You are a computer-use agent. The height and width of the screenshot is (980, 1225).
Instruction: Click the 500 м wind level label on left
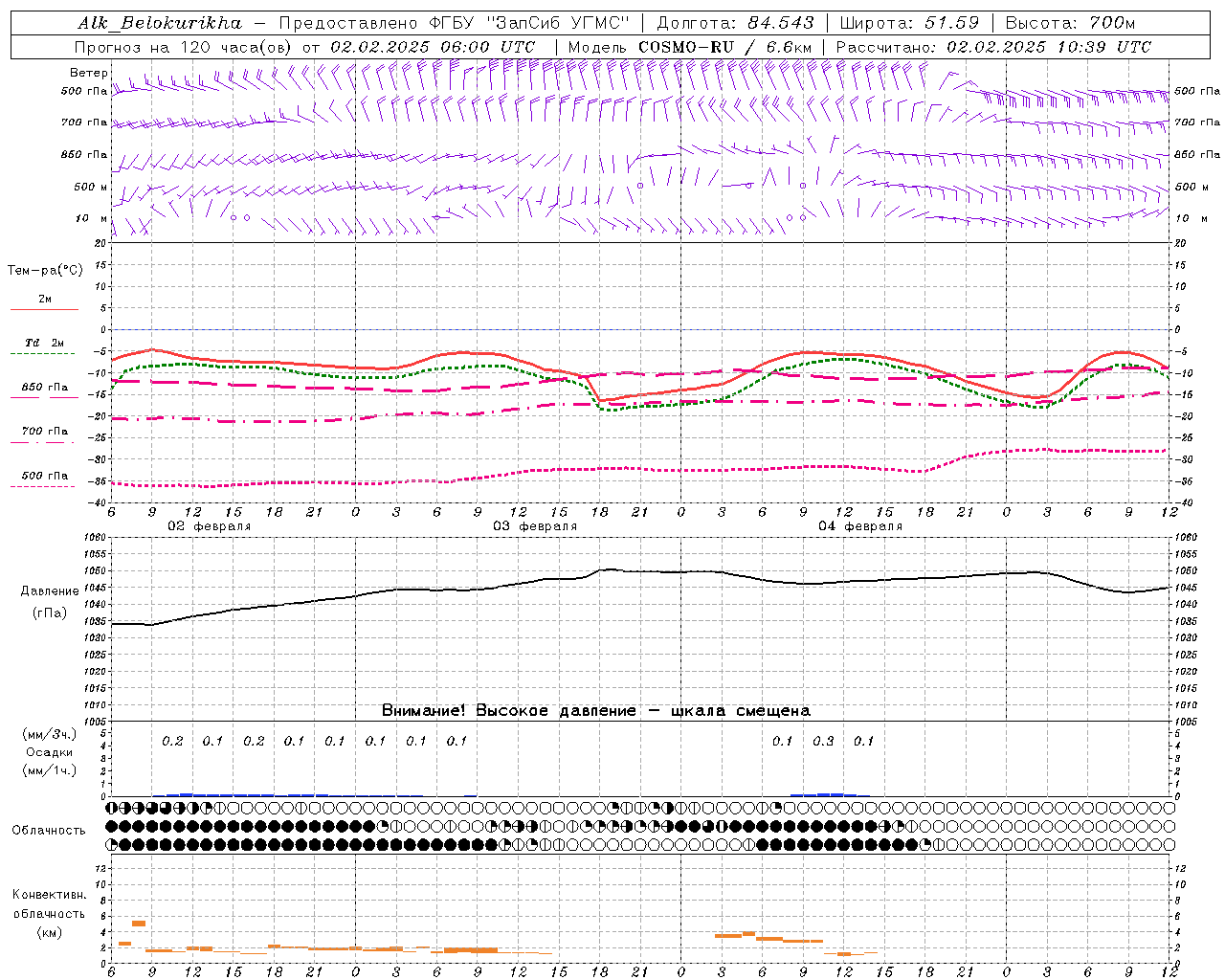(x=91, y=187)
